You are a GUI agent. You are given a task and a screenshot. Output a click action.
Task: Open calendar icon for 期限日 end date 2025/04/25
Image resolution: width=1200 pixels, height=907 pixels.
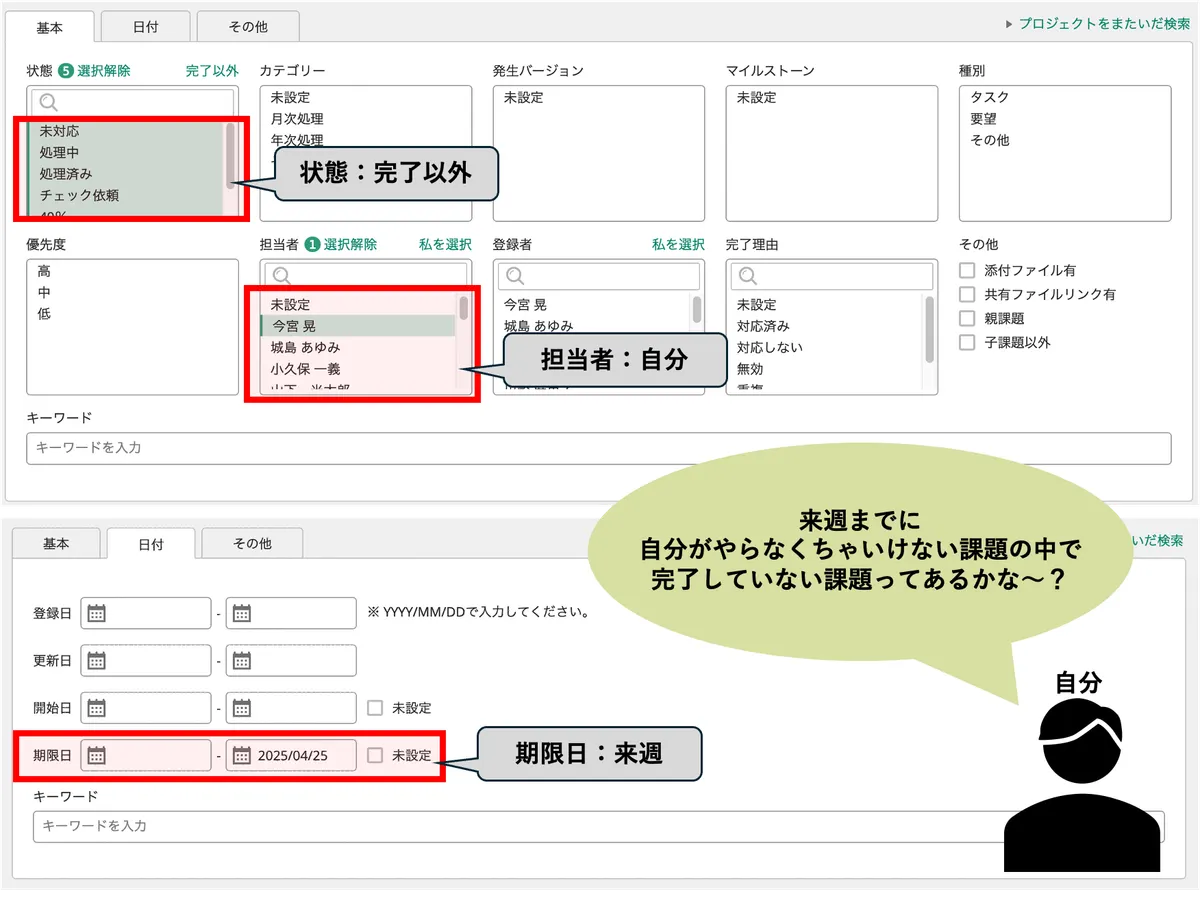pos(241,755)
